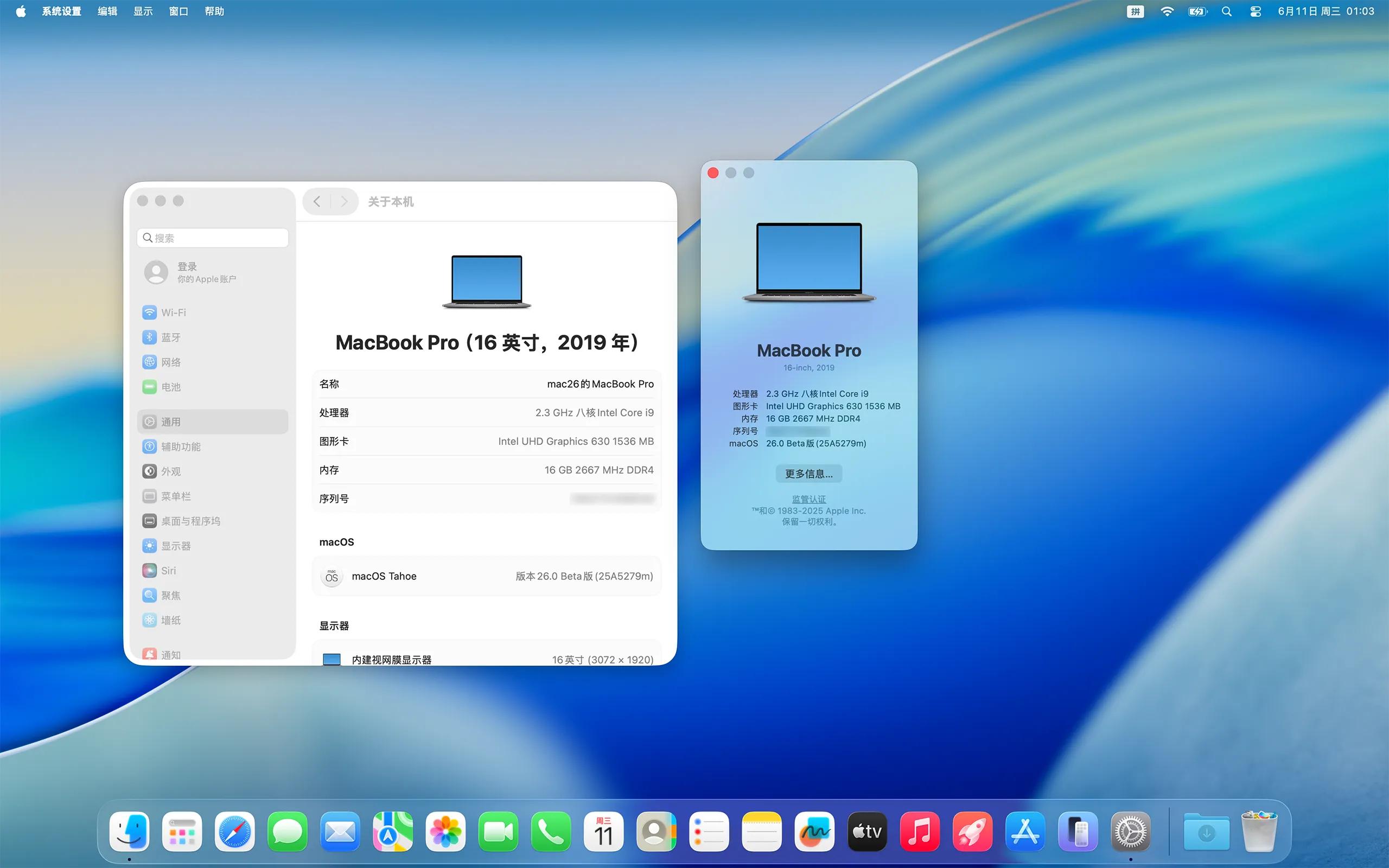This screenshot has width=1389, height=868.
Task: Click the back navigation arrow
Action: tap(317, 201)
